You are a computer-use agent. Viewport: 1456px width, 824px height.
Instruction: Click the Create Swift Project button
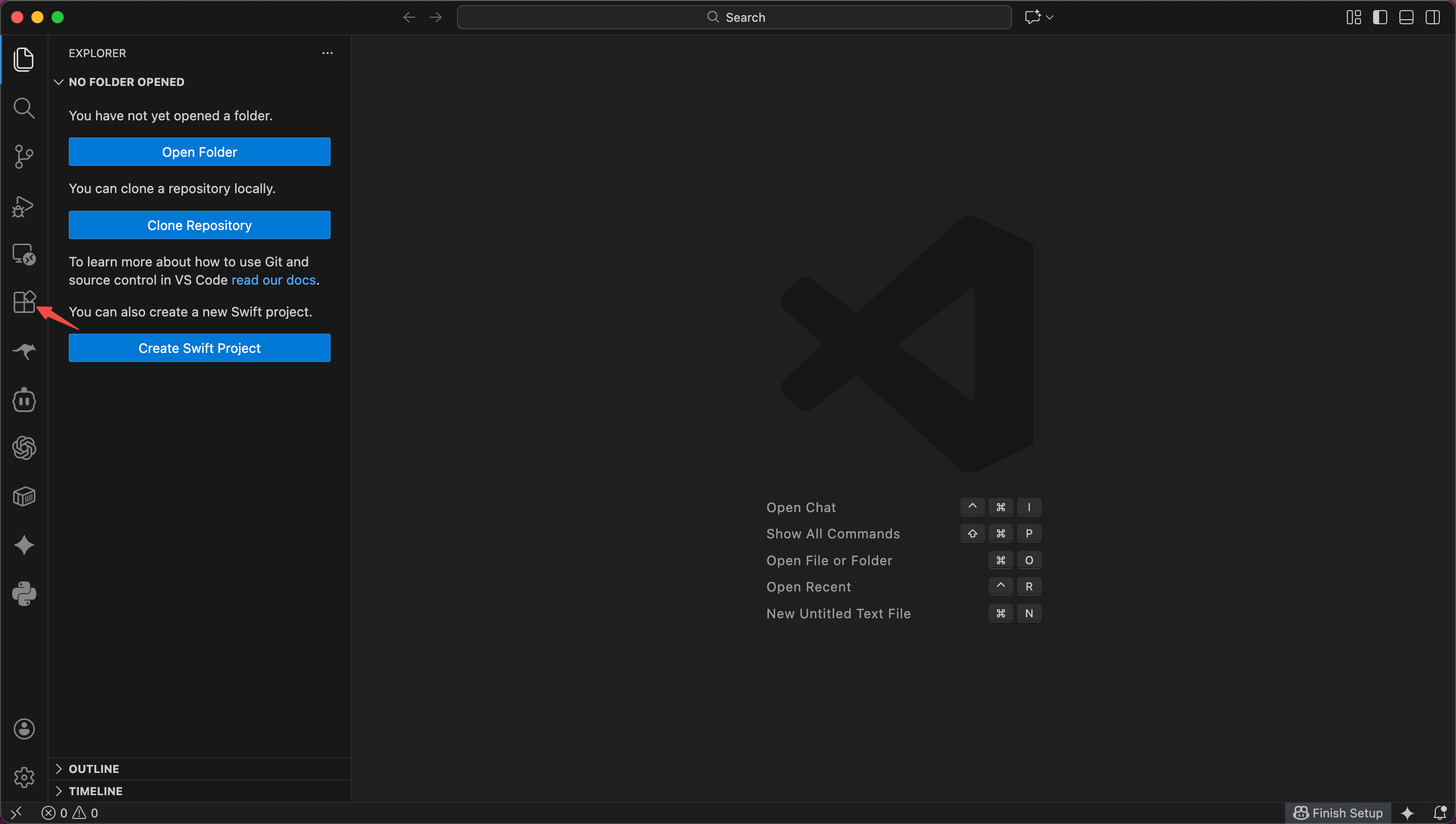[x=199, y=348]
